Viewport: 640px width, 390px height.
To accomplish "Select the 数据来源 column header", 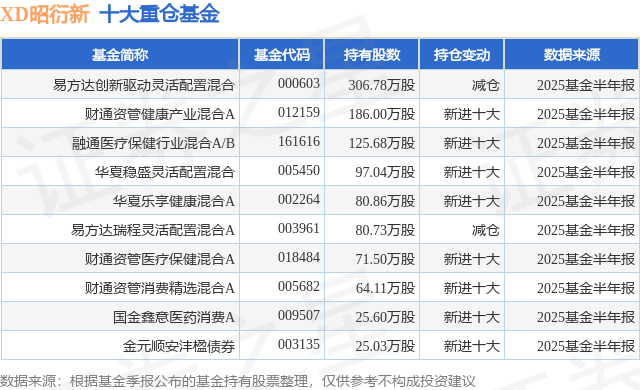I will point(572,55).
